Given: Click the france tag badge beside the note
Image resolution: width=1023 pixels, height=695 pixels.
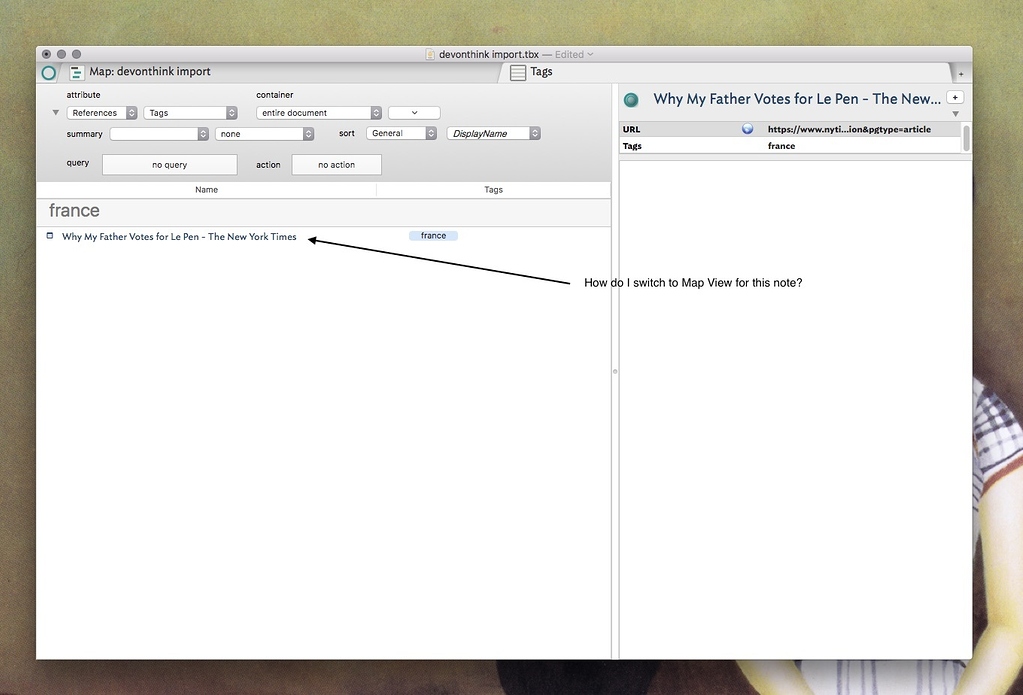Looking at the screenshot, I should [432, 235].
